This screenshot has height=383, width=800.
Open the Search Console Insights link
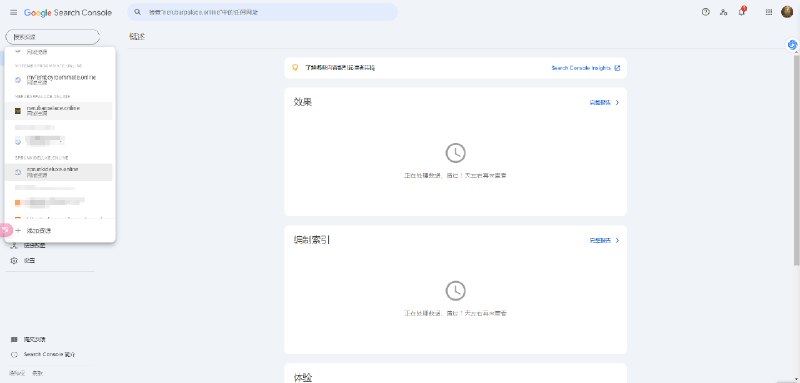(581, 68)
